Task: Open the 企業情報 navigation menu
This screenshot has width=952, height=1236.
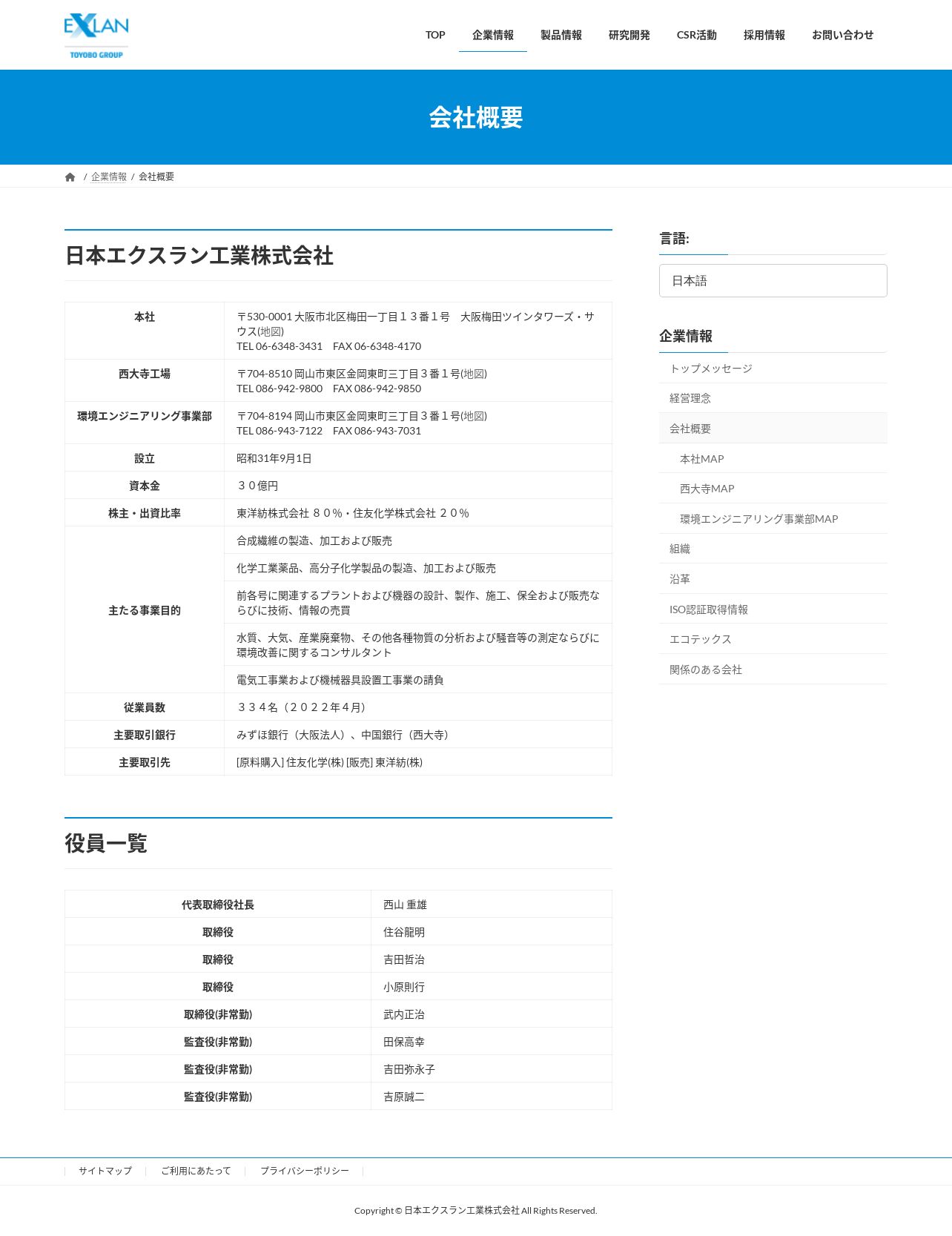Action: (x=493, y=35)
